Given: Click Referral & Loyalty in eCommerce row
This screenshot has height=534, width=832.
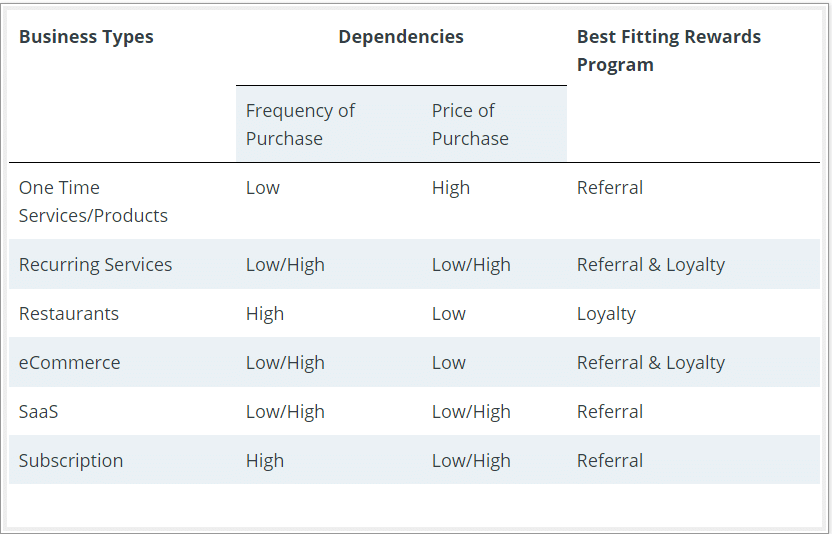Looking at the screenshot, I should click(x=651, y=363).
